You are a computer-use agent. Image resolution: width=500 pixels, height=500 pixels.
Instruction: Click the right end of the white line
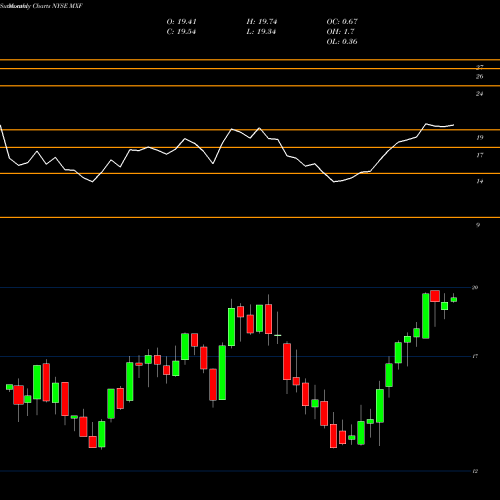click(x=453, y=125)
